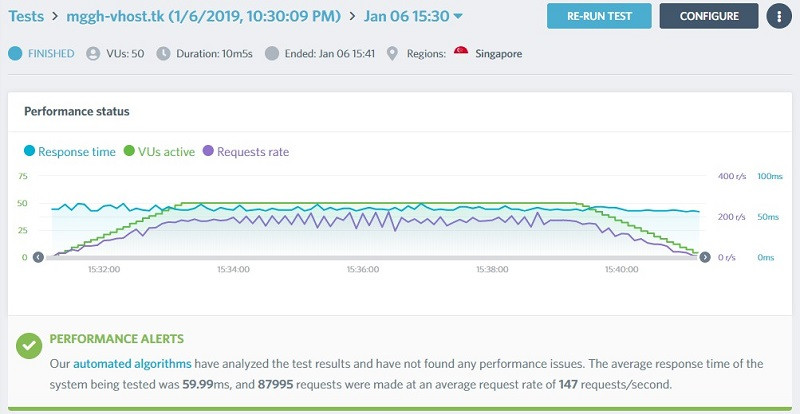This screenshot has height=414, width=800.
Task: Click the 15:34:00 time axis label
Action: (233, 270)
